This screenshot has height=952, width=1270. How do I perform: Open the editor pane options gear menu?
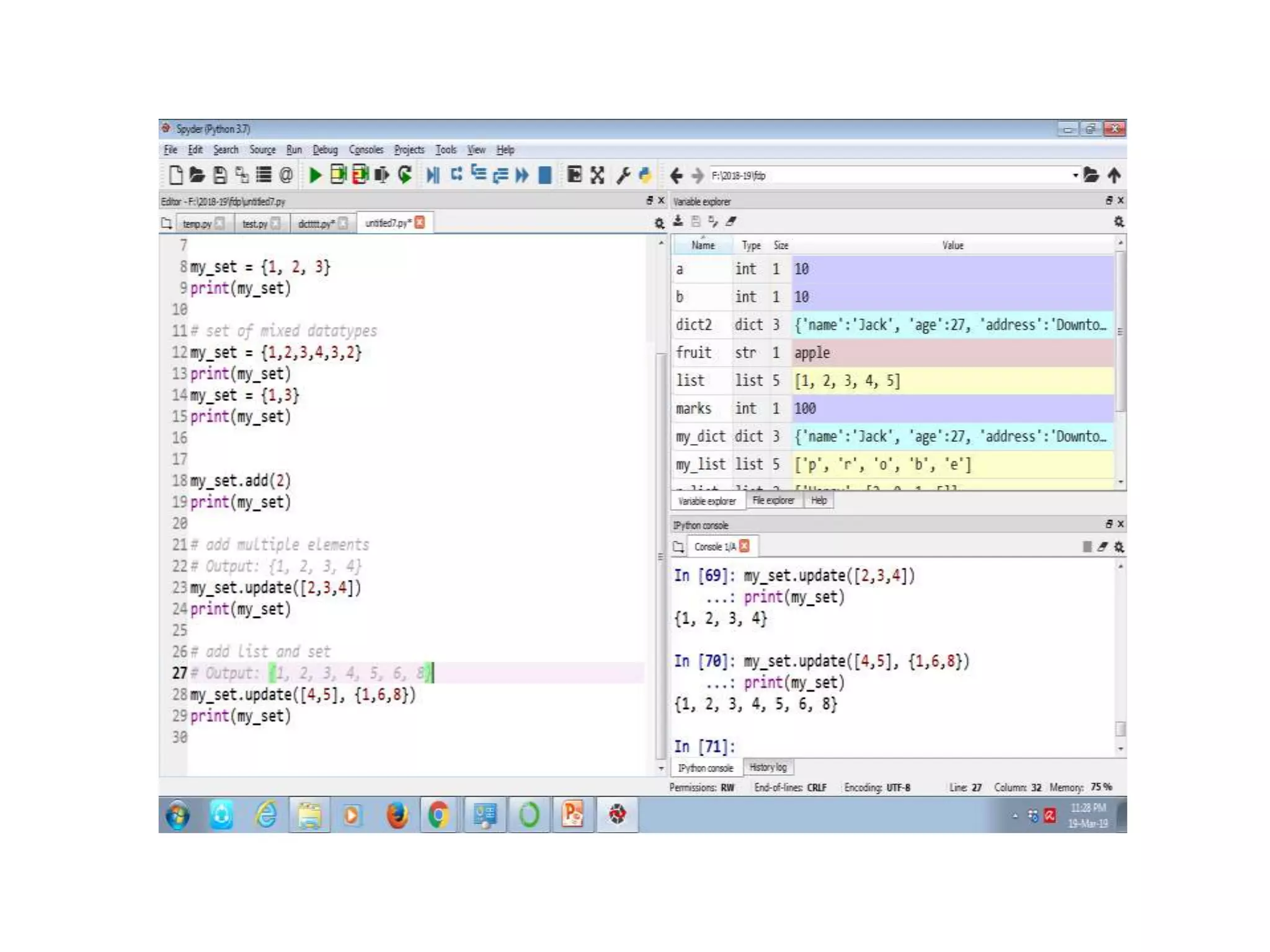pyautogui.click(x=659, y=223)
